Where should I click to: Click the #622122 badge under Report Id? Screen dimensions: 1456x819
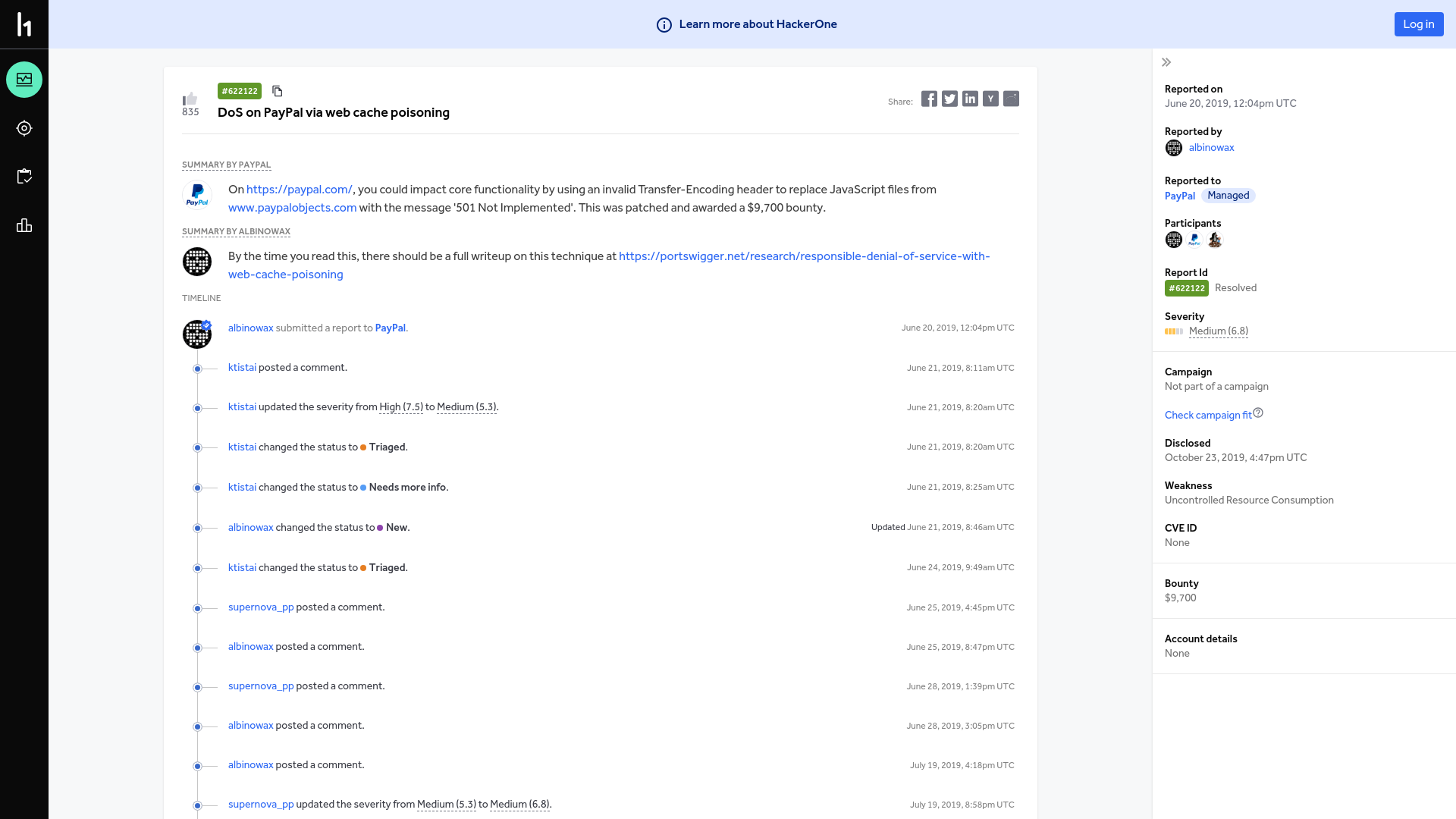tap(1186, 288)
